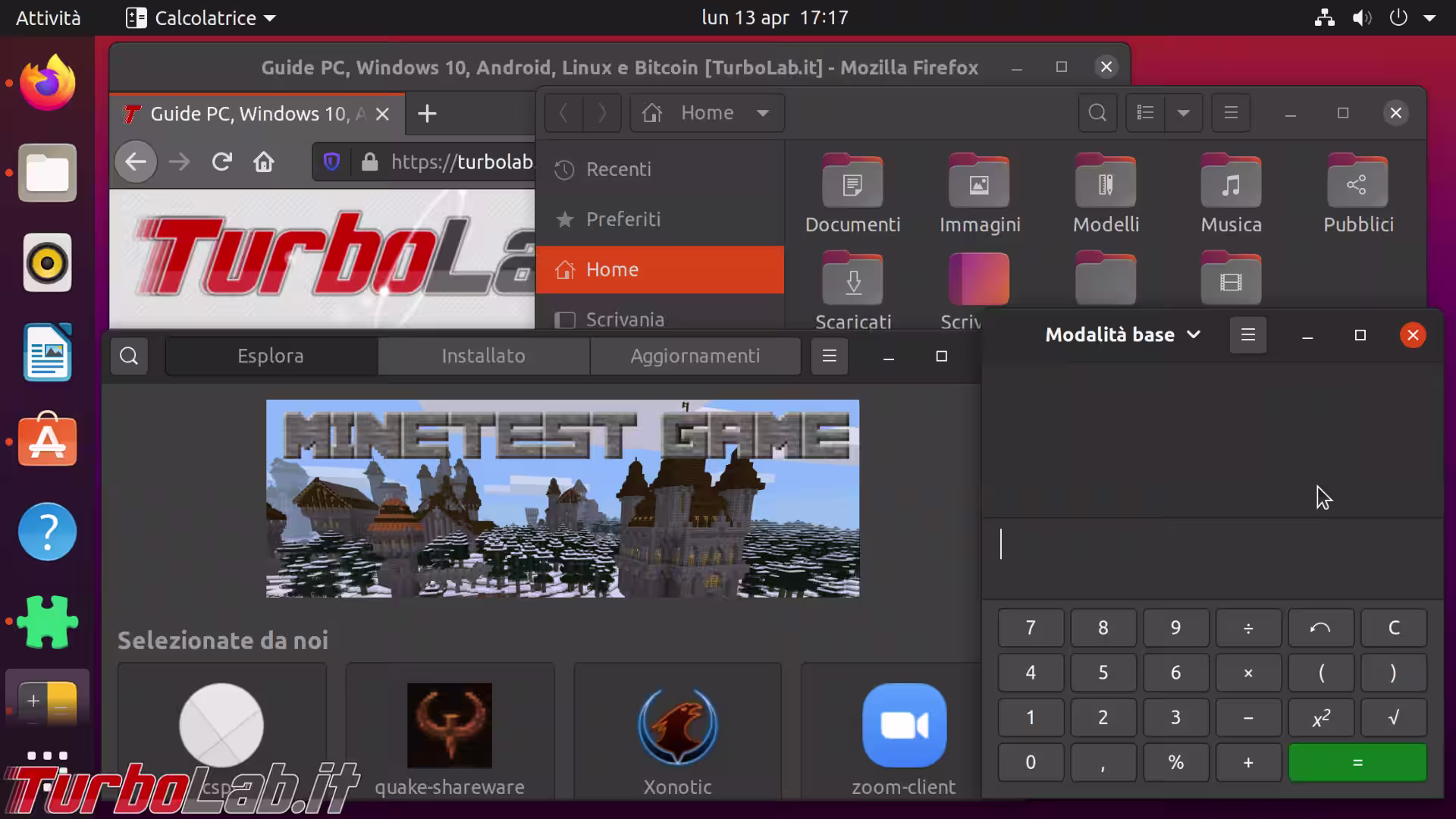The height and width of the screenshot is (819, 1456).
Task: Open Attività overview in top bar
Action: pos(48,17)
